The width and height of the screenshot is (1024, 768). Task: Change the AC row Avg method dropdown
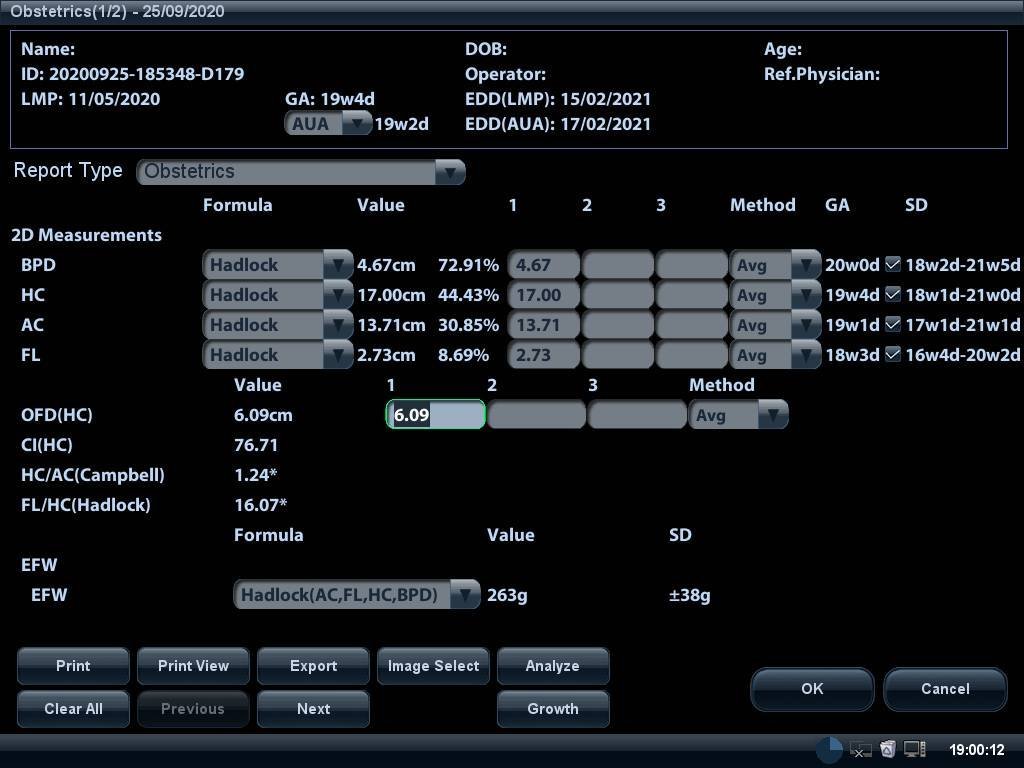(775, 325)
